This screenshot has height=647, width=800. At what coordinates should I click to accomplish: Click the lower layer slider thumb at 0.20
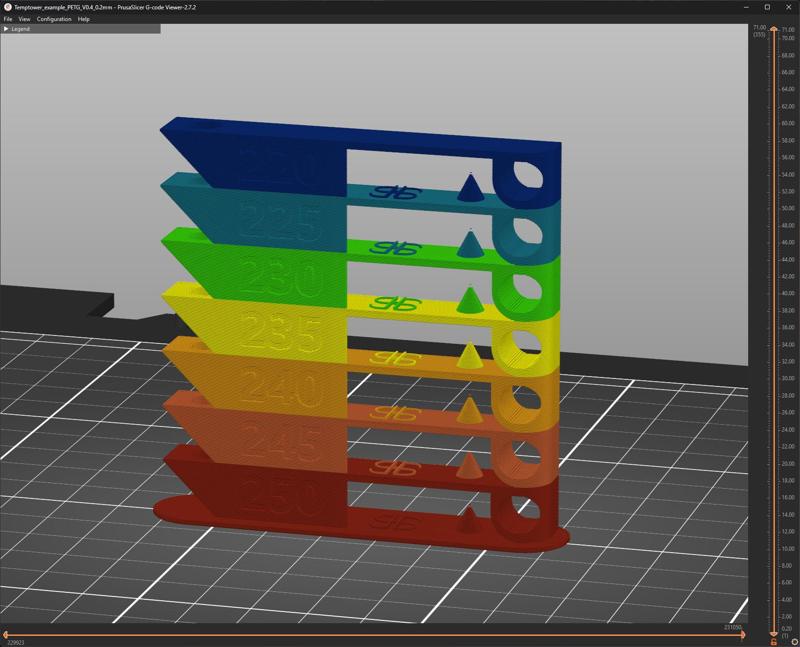(773, 633)
